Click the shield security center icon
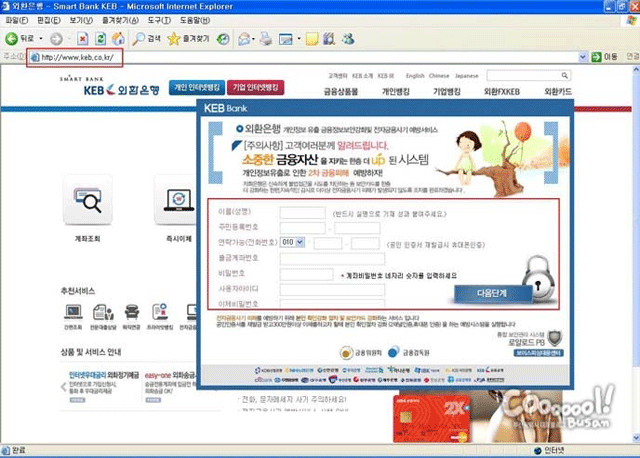Screen dimensions: 640x458 tap(555, 338)
